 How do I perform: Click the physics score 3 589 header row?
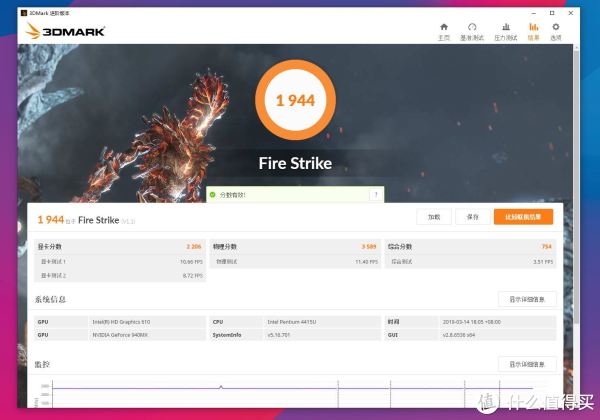coord(294,246)
